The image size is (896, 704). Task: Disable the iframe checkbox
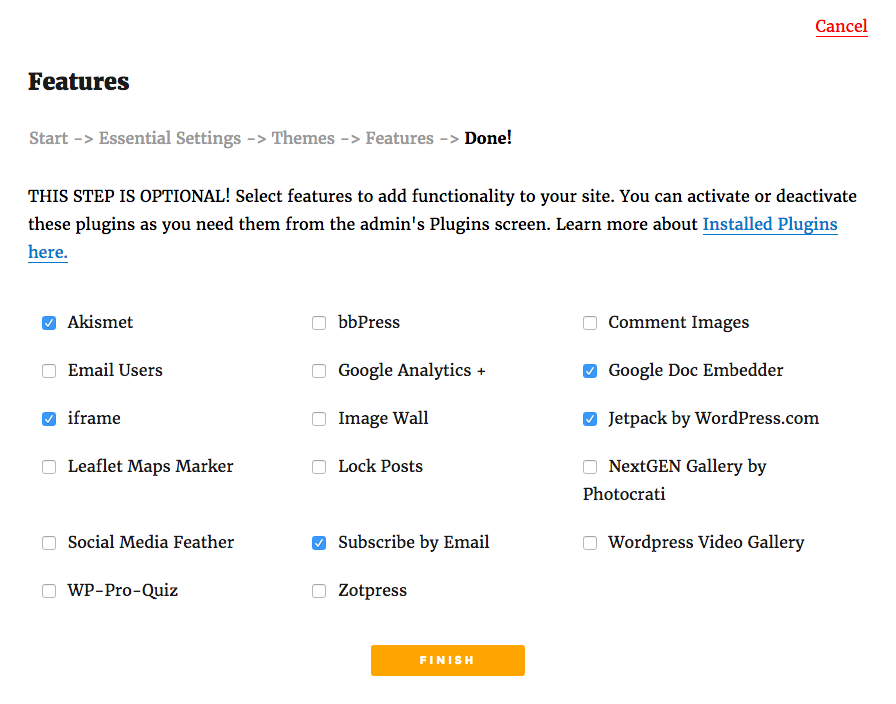coord(49,419)
